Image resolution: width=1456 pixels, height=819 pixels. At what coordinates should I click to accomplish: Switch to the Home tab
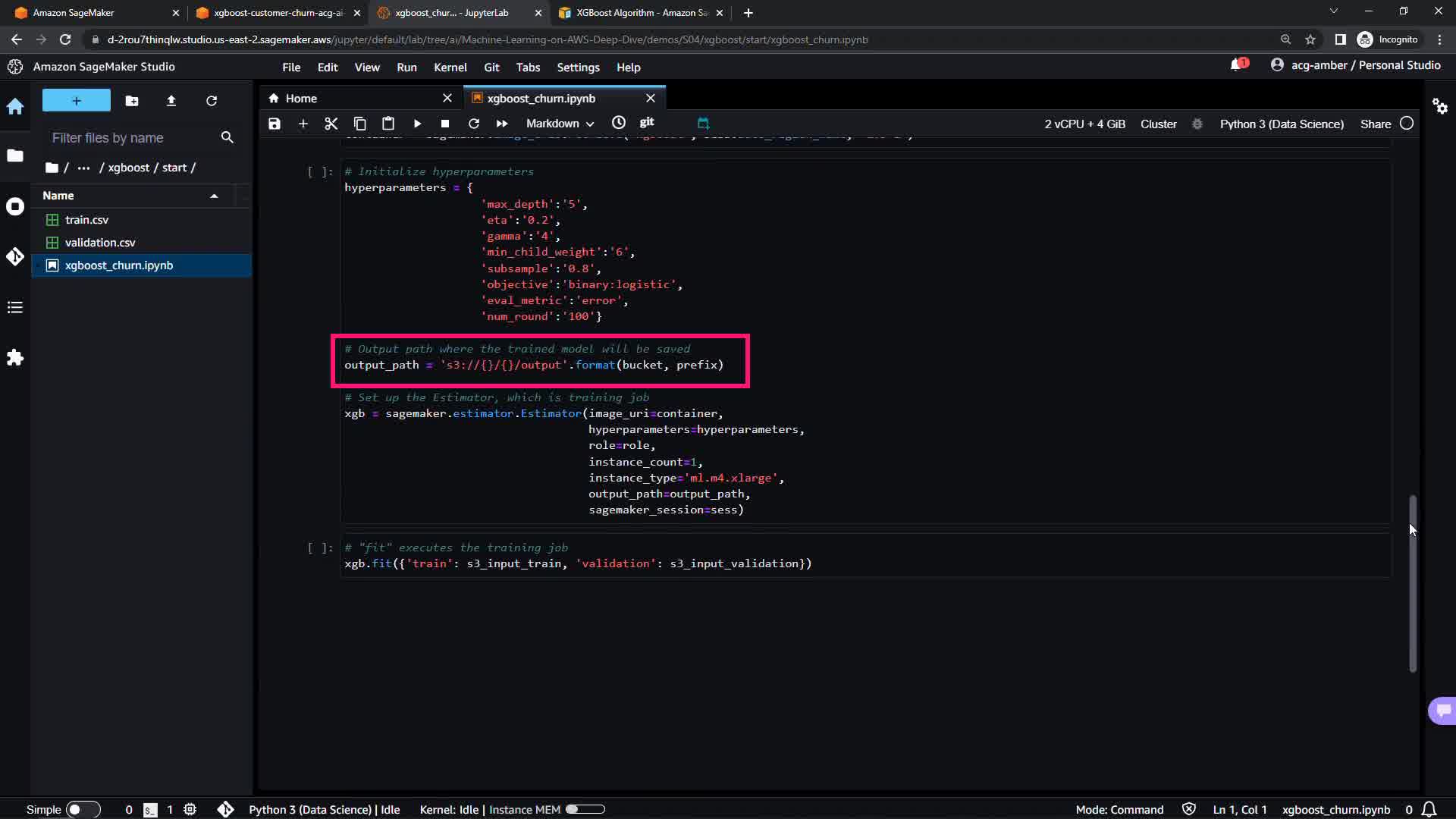(x=301, y=99)
